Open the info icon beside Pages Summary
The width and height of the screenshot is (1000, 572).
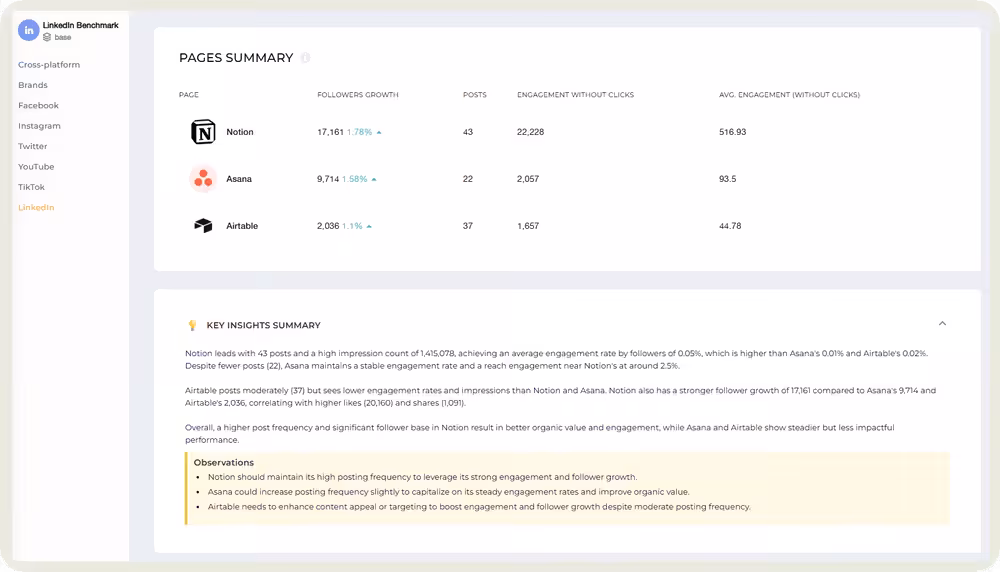pyautogui.click(x=305, y=58)
